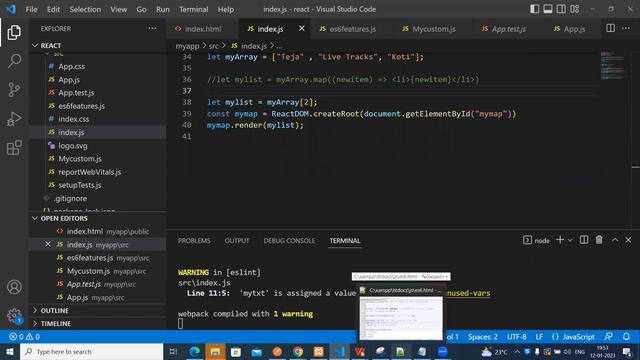Screen dimensions: 640x360
Task: Open Source Control view
Action: (x=14, y=89)
